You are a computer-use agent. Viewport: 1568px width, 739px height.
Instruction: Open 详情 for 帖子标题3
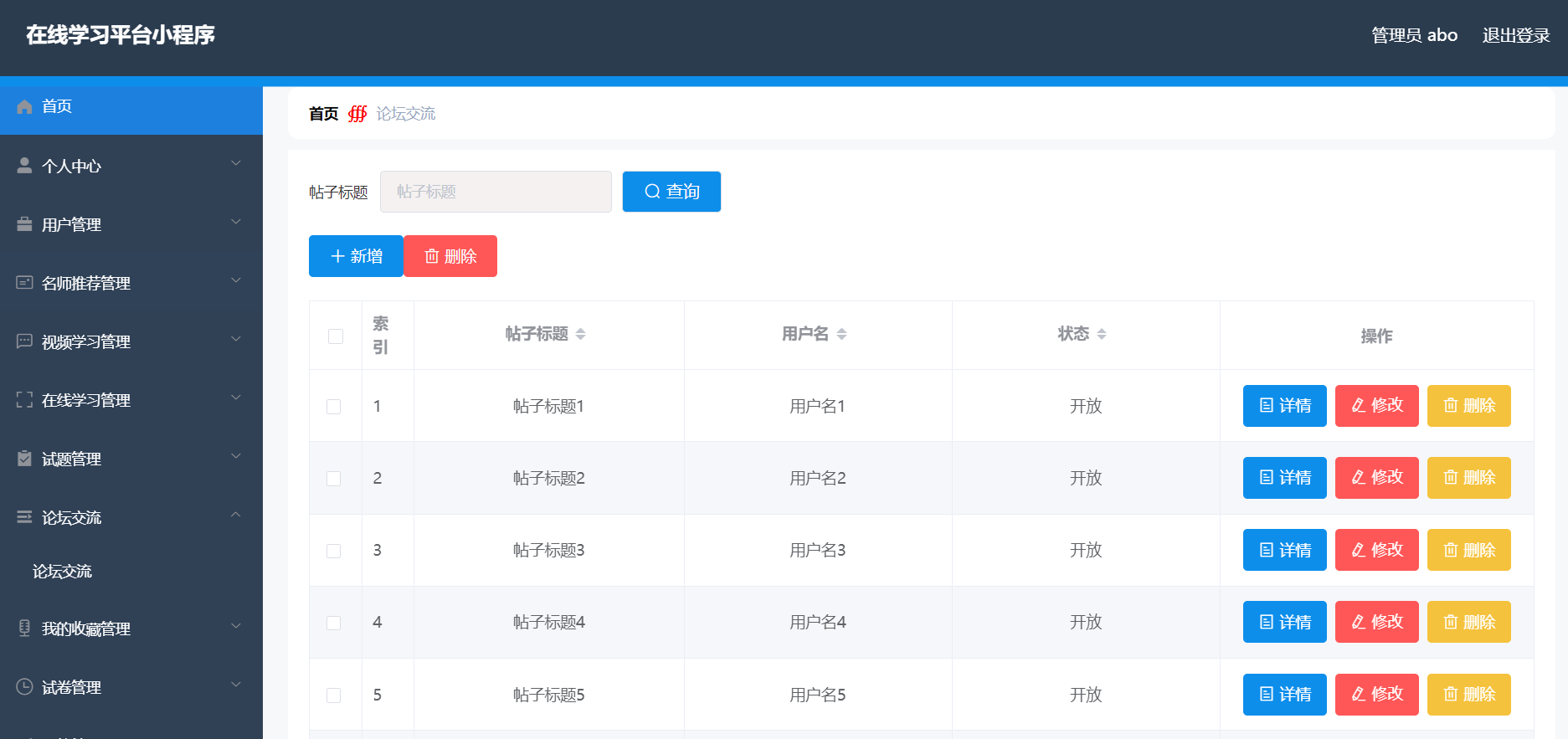point(1285,550)
